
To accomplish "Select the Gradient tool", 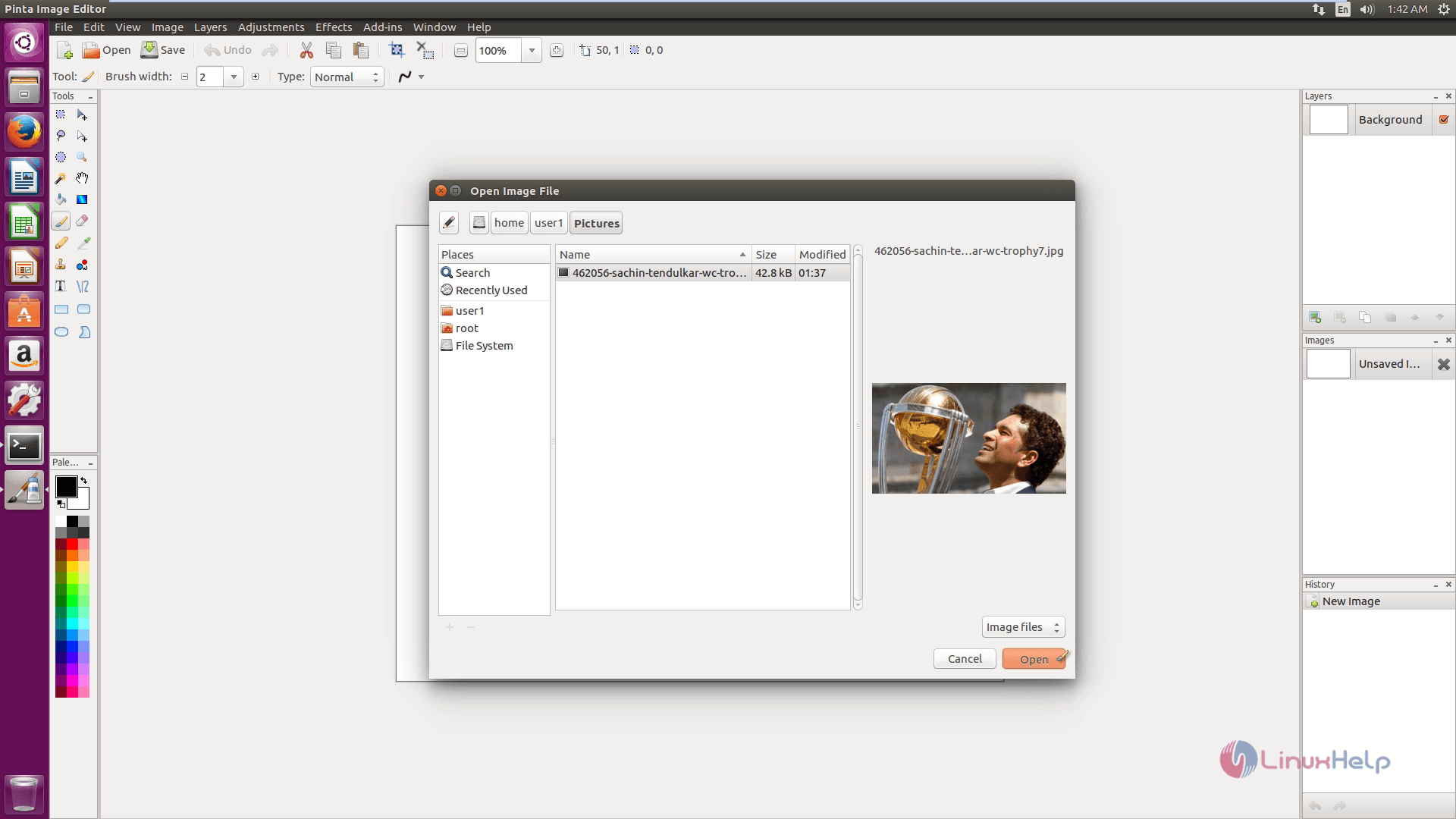I will click(82, 199).
